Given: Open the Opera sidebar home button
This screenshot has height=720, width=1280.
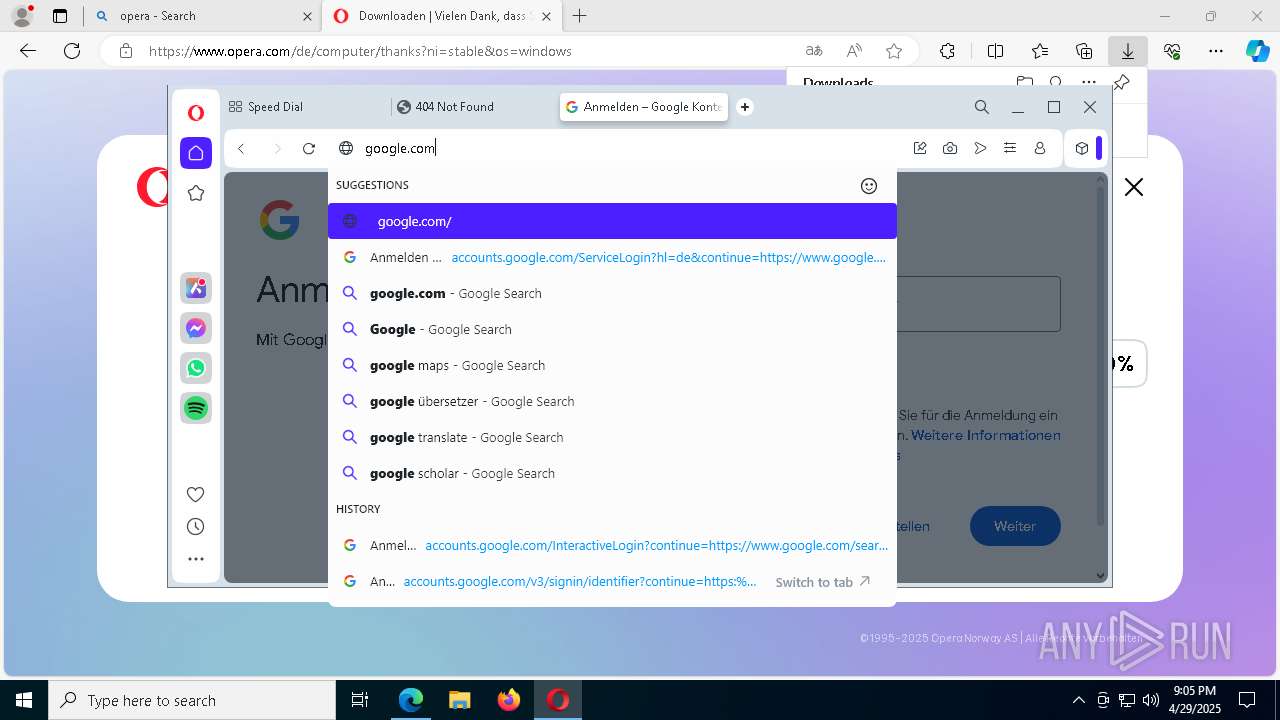Looking at the screenshot, I should pyautogui.click(x=196, y=153).
